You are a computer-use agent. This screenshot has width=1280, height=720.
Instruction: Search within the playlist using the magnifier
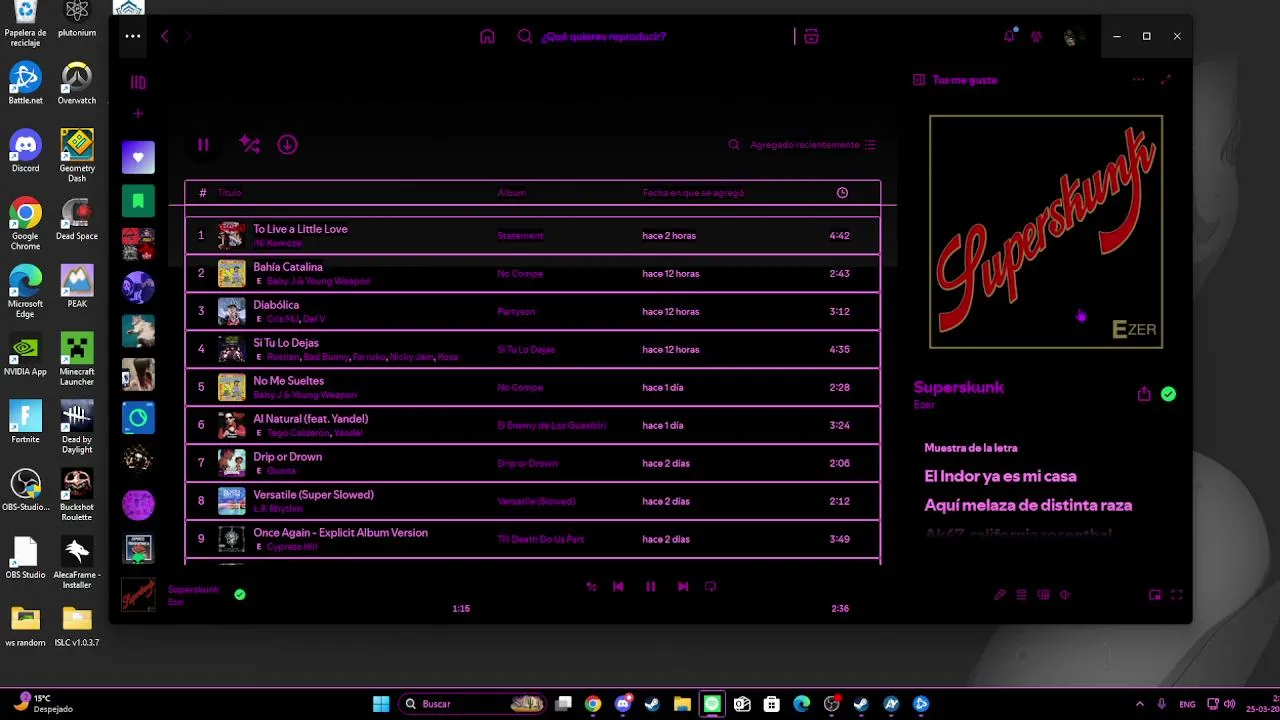click(733, 145)
